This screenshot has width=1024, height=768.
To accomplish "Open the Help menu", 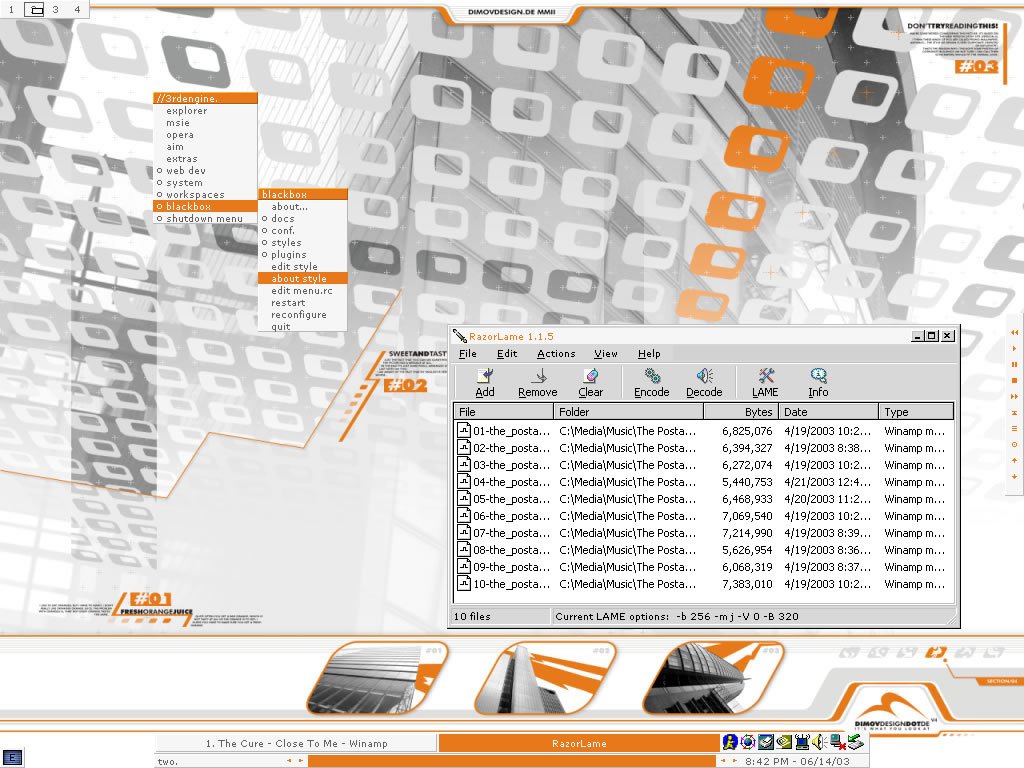I will point(649,353).
